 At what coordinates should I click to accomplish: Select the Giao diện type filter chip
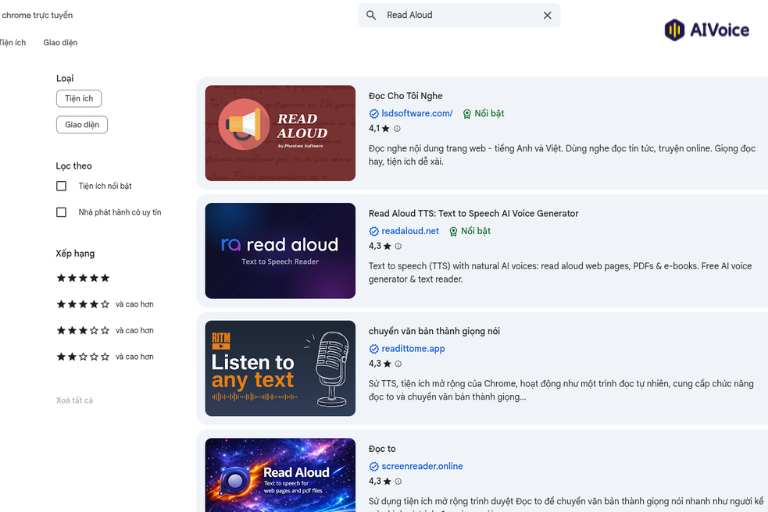pos(82,124)
